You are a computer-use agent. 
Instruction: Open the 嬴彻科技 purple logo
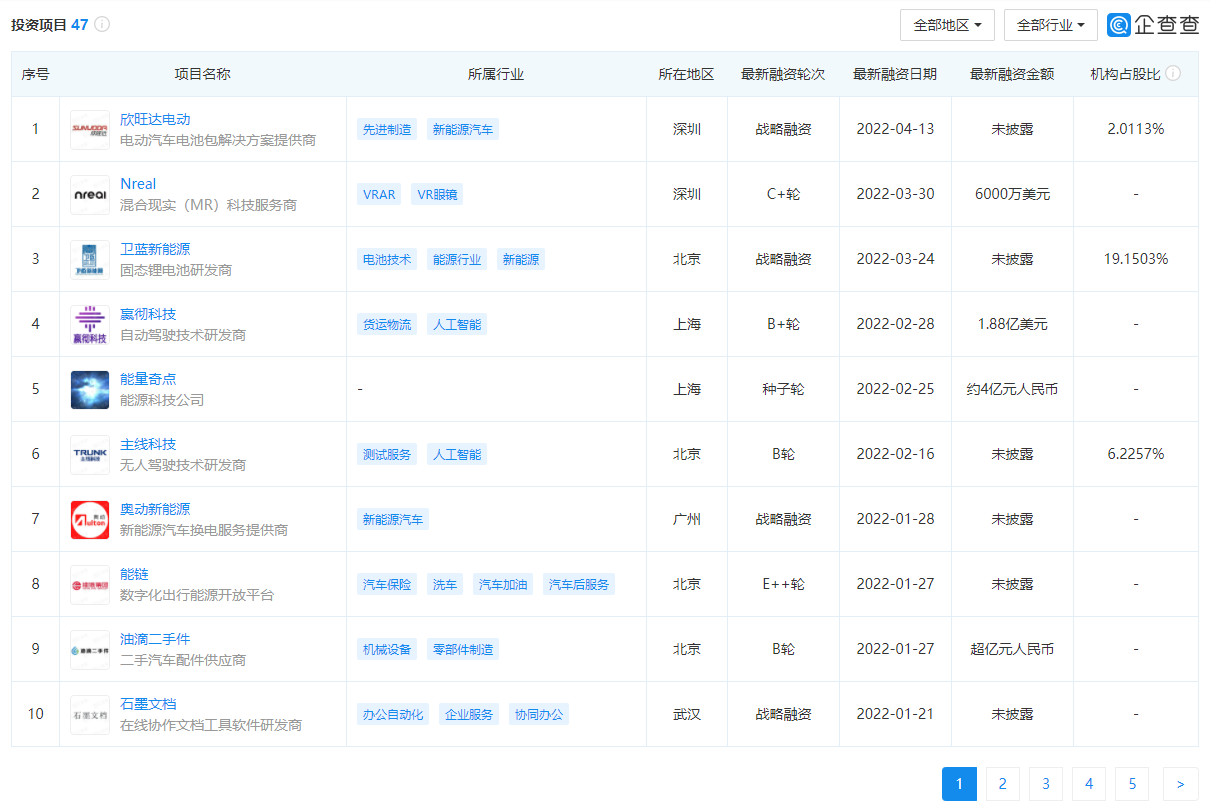(x=90, y=324)
